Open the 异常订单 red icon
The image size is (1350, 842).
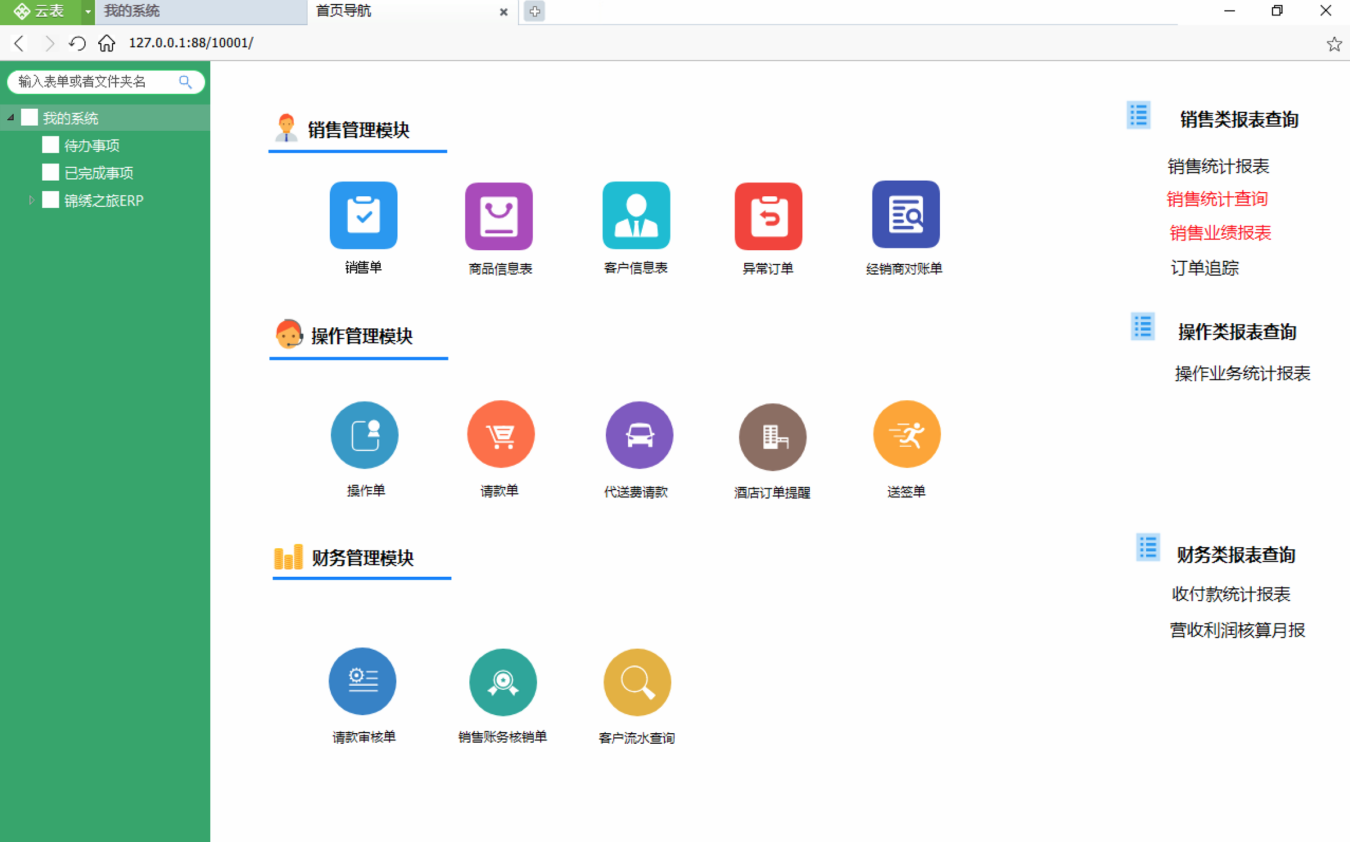coord(768,216)
